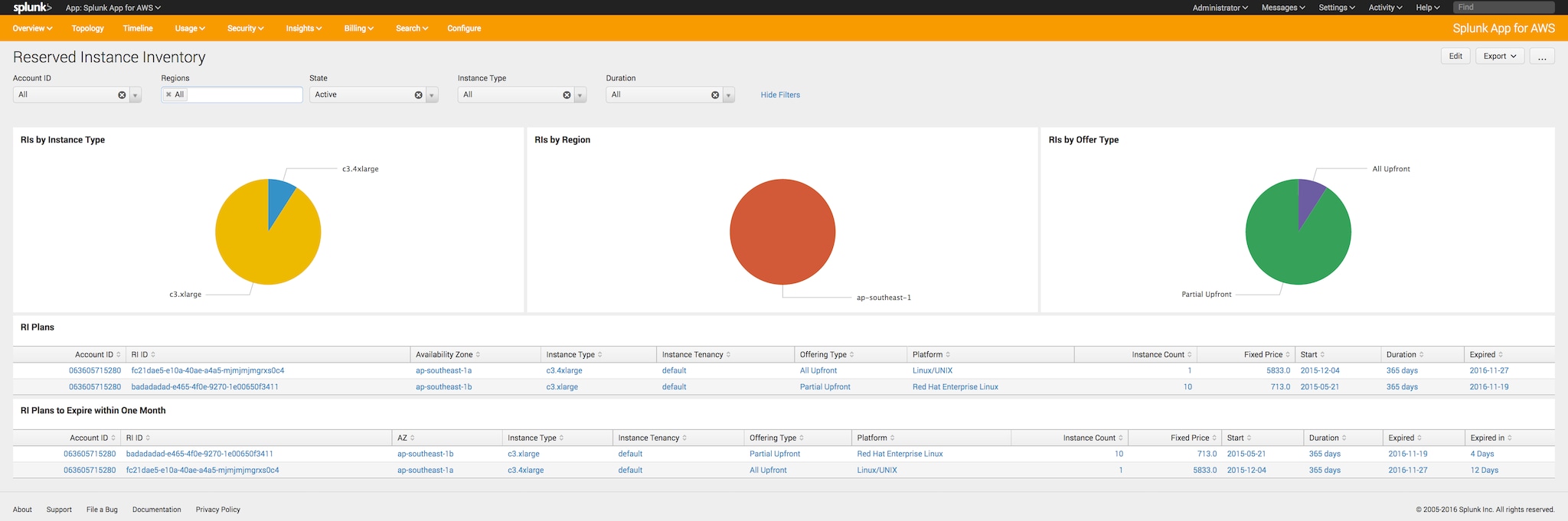1568x521 pixels.
Task: Clear the State filter Active value
Action: tap(419, 95)
